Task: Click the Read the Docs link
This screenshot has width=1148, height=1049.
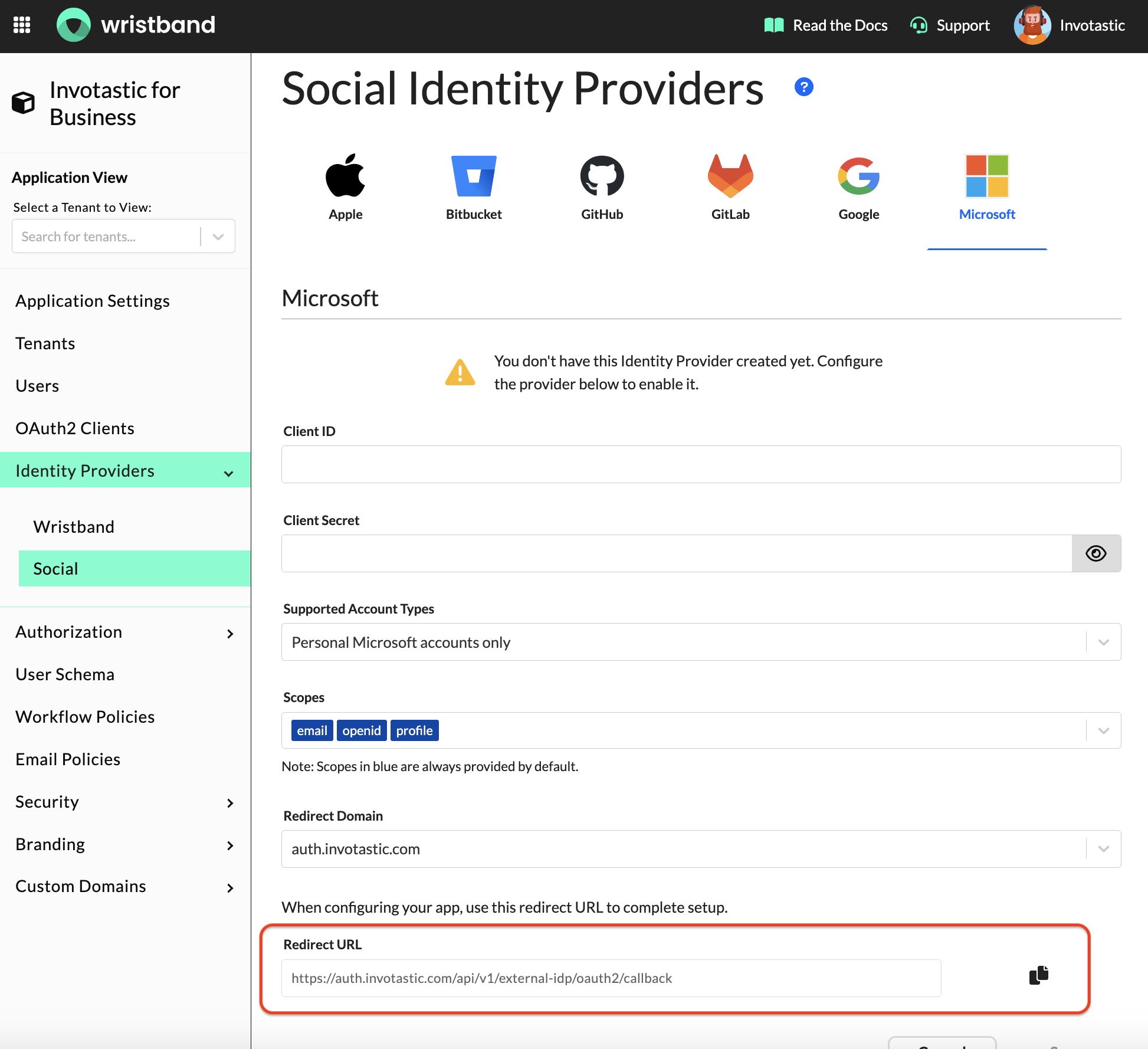Action: click(x=840, y=25)
